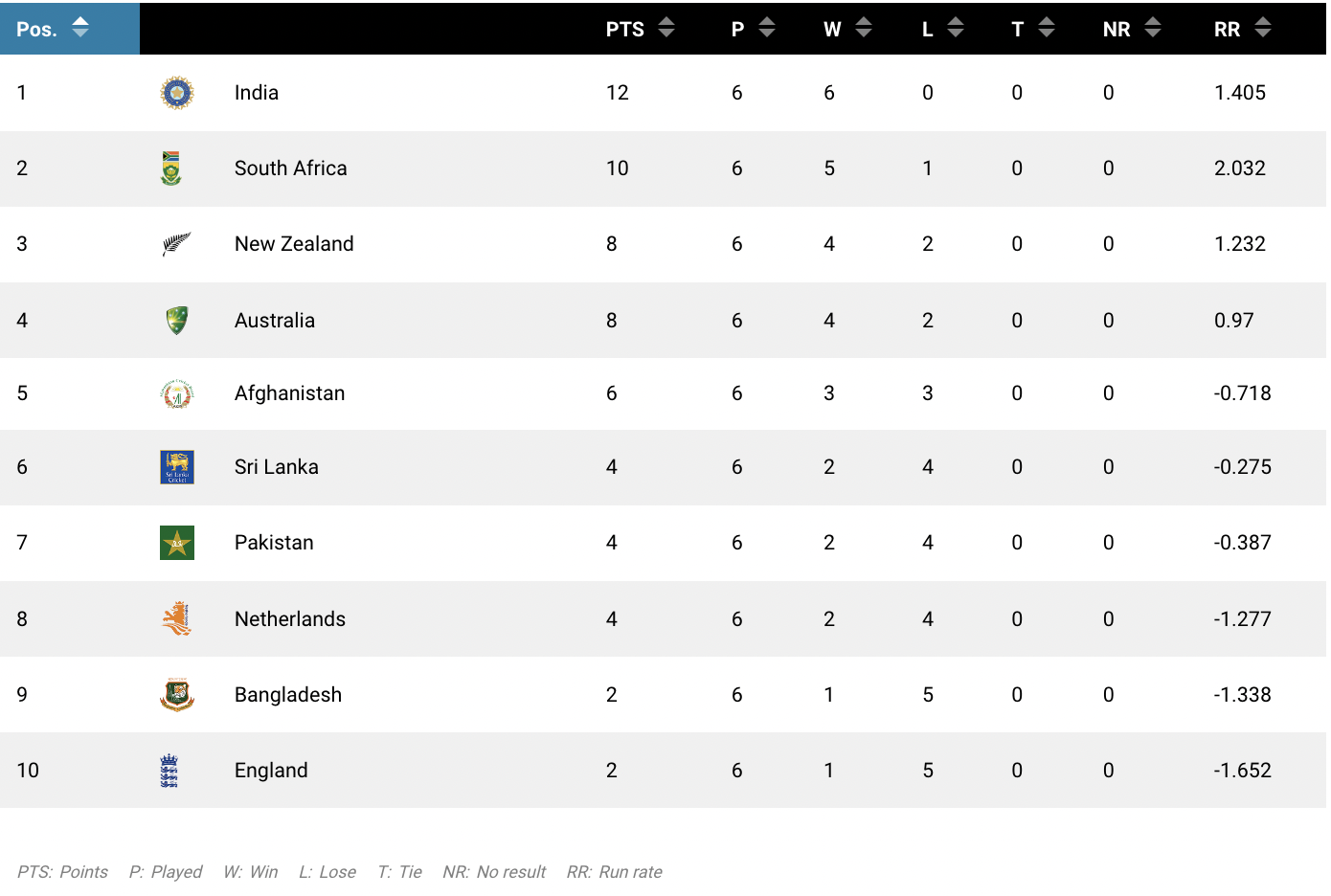Image resolution: width=1331 pixels, height=896 pixels.
Task: Click the South Africa team logo
Action: pyautogui.click(x=177, y=168)
